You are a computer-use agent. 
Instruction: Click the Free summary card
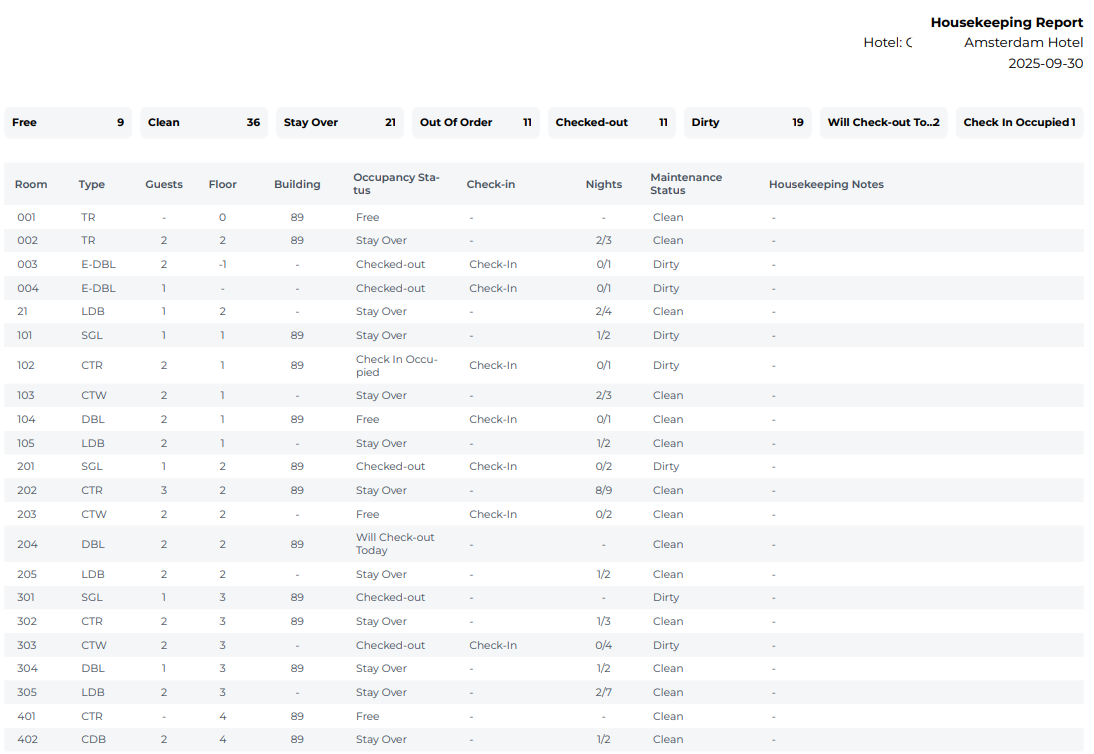[x=68, y=122]
